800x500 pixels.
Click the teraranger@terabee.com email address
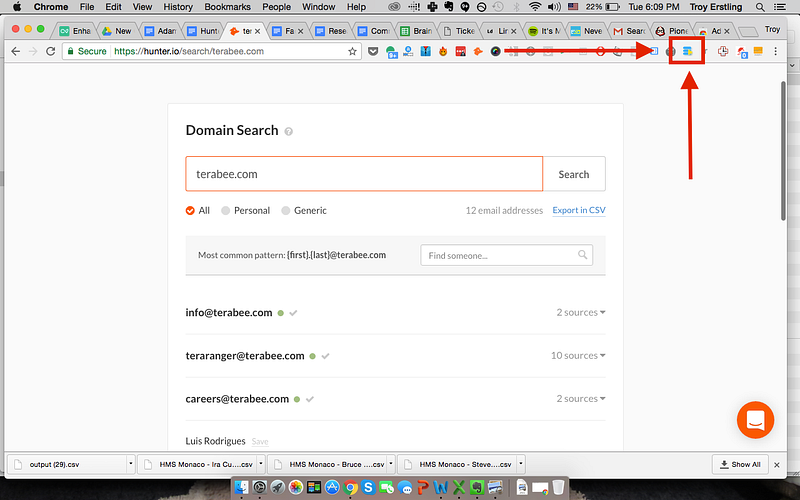click(x=245, y=356)
